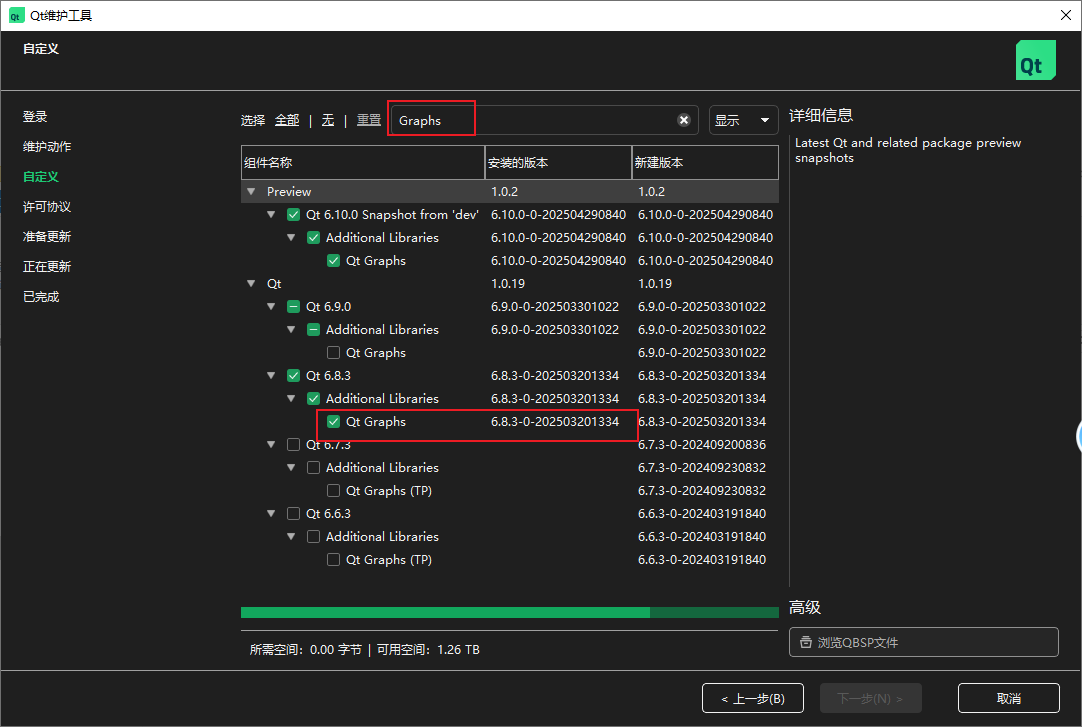Click the green progress bar
The image size is (1082, 727).
(x=445, y=612)
